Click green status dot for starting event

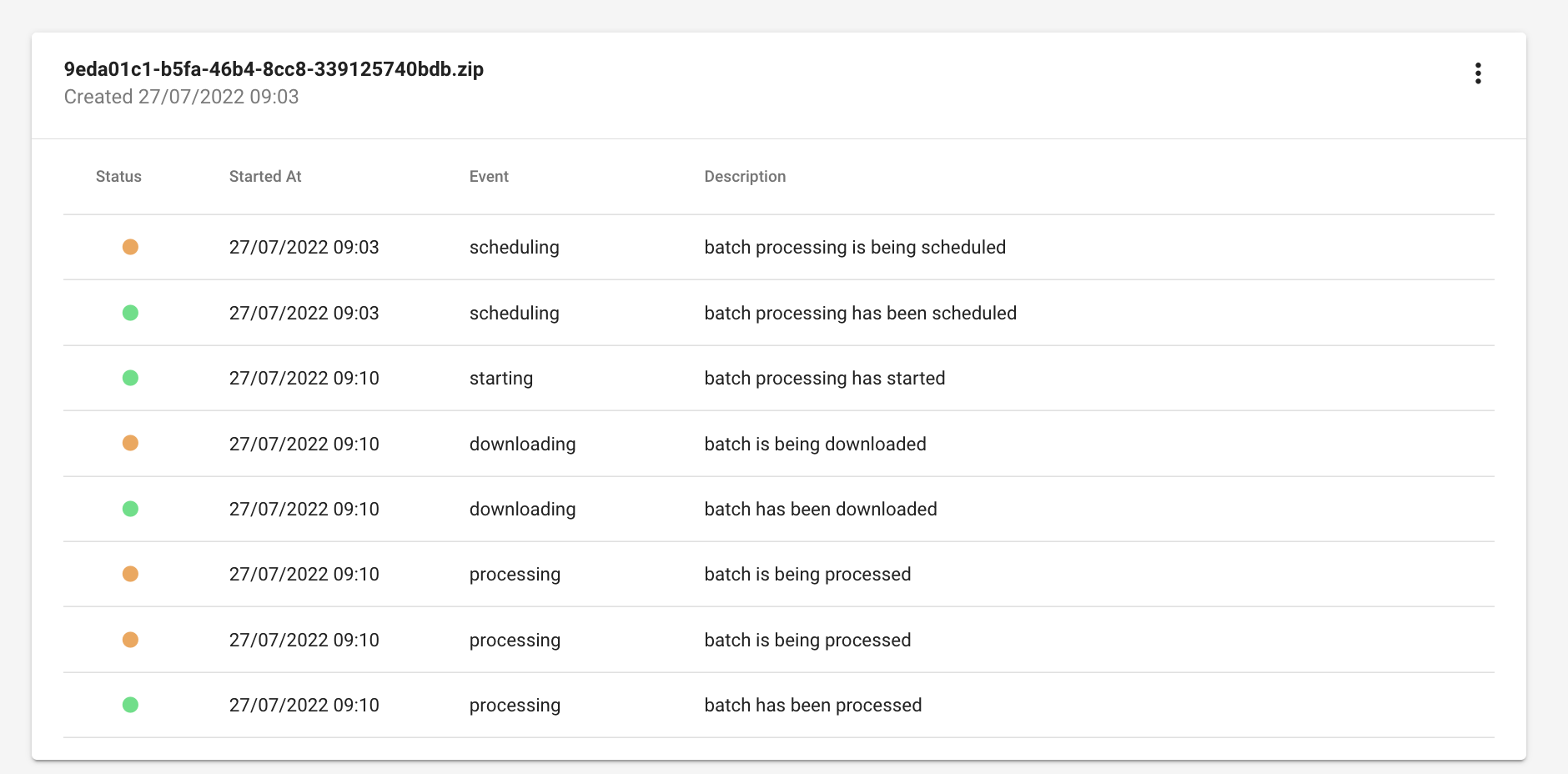130,378
